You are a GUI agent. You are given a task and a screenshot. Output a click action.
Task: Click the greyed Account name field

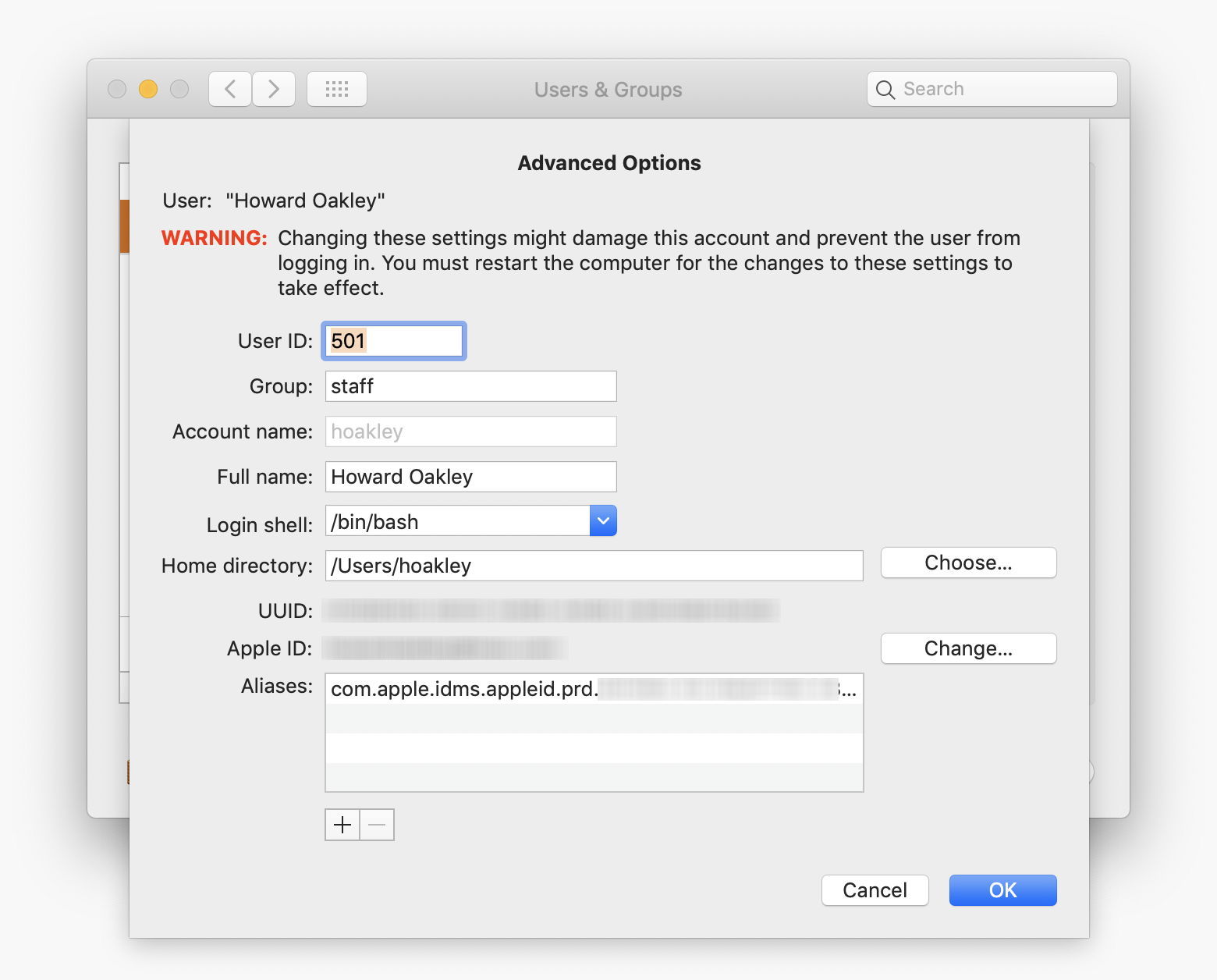470,431
